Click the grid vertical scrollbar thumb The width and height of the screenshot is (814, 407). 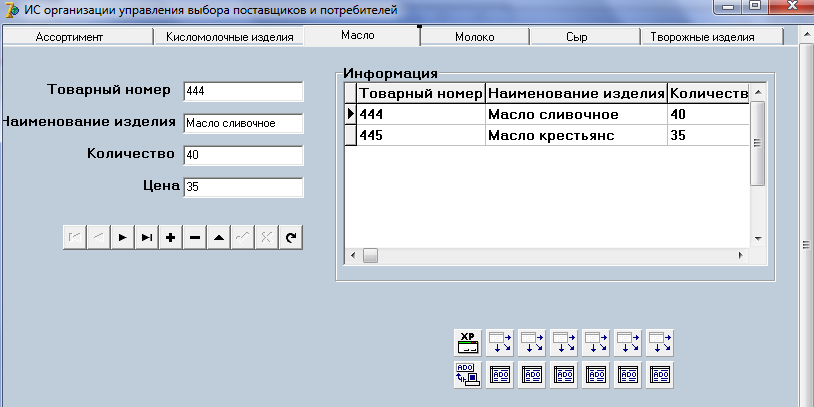click(758, 143)
